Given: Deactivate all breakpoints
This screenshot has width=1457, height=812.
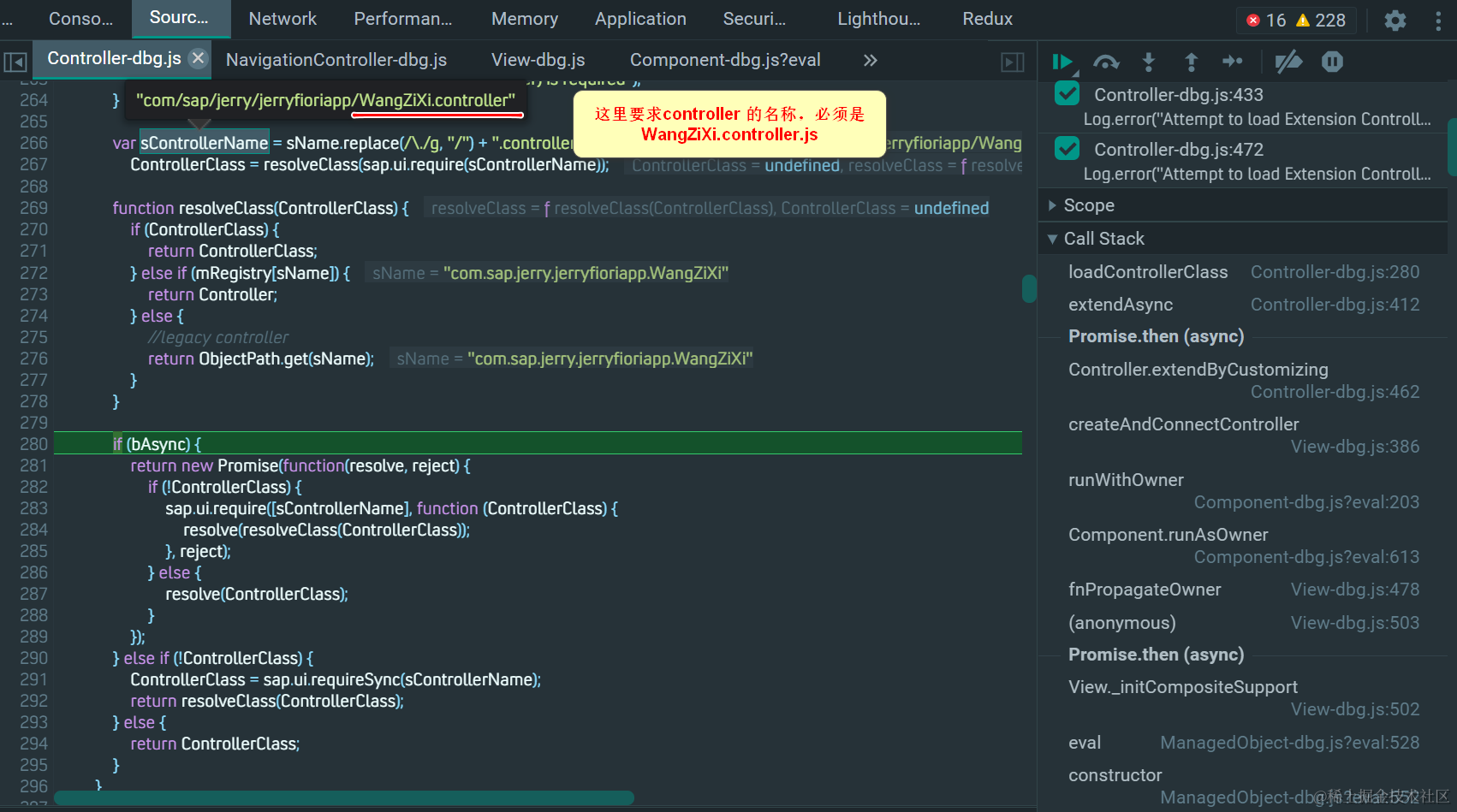Looking at the screenshot, I should pyautogui.click(x=1288, y=62).
